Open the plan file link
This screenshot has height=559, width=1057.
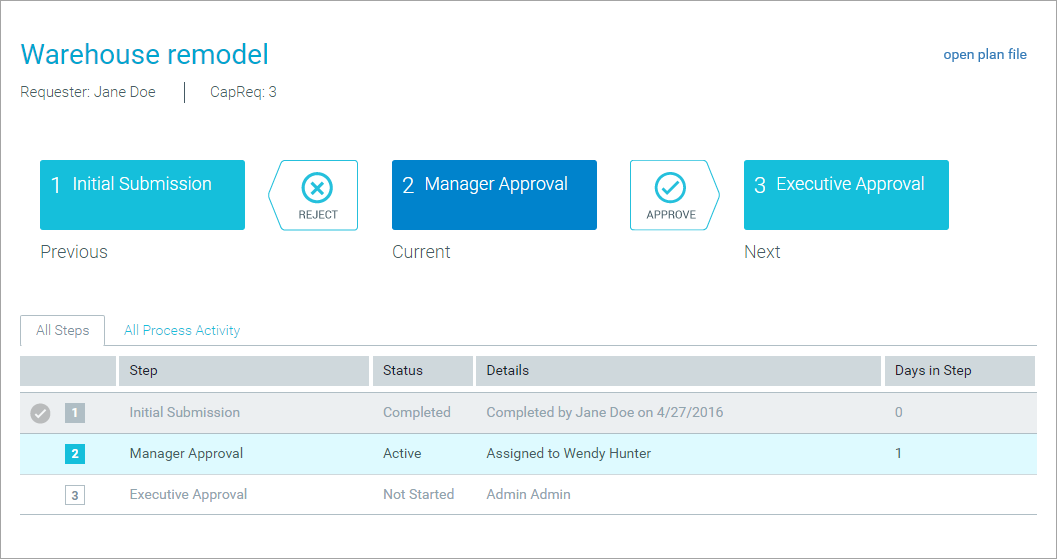984,55
